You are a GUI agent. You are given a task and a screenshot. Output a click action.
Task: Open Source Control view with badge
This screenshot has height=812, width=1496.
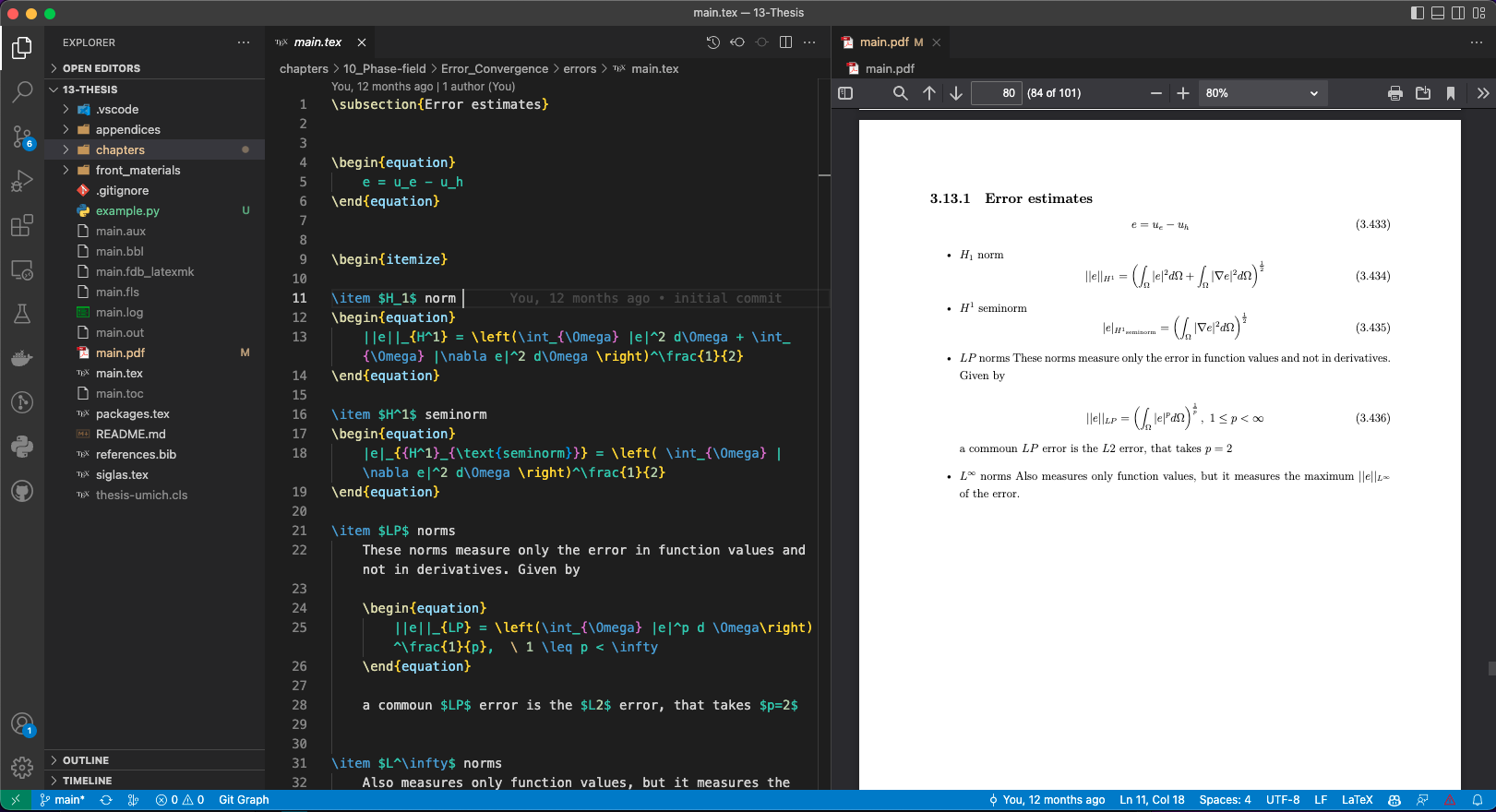(22, 137)
